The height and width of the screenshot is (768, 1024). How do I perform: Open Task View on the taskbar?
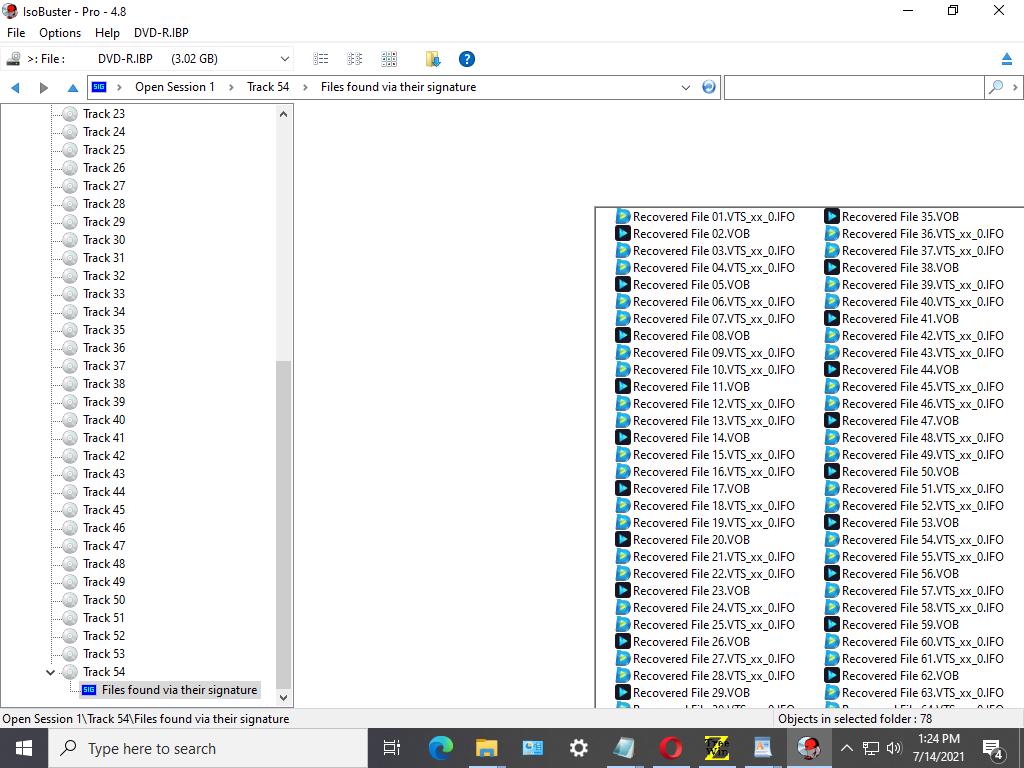(x=392, y=748)
